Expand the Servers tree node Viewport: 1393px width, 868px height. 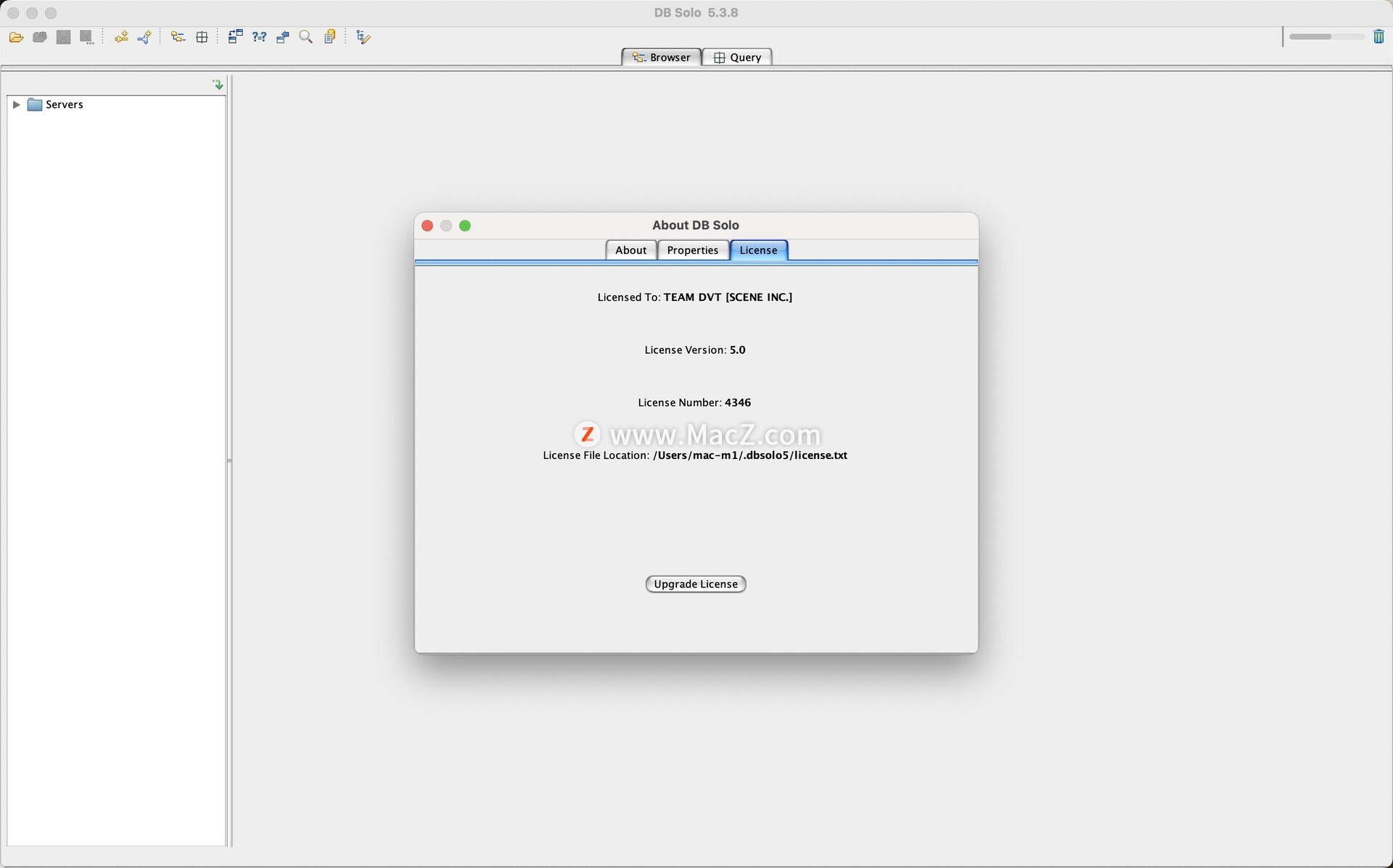(x=16, y=104)
